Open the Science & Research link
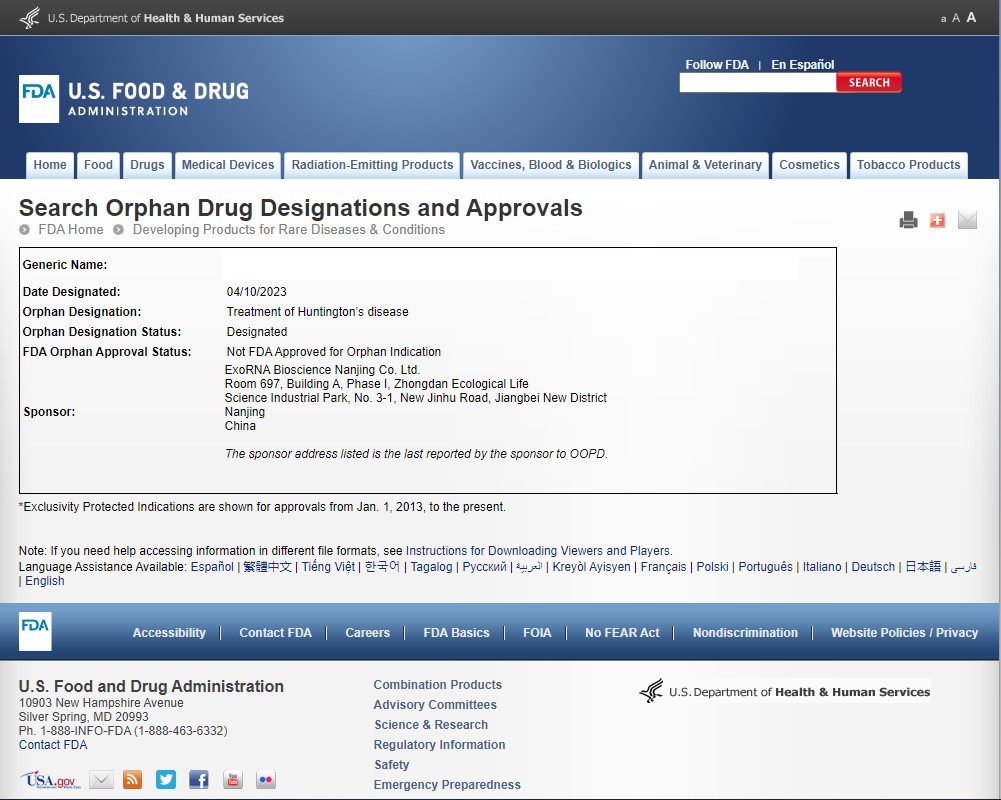 (431, 725)
